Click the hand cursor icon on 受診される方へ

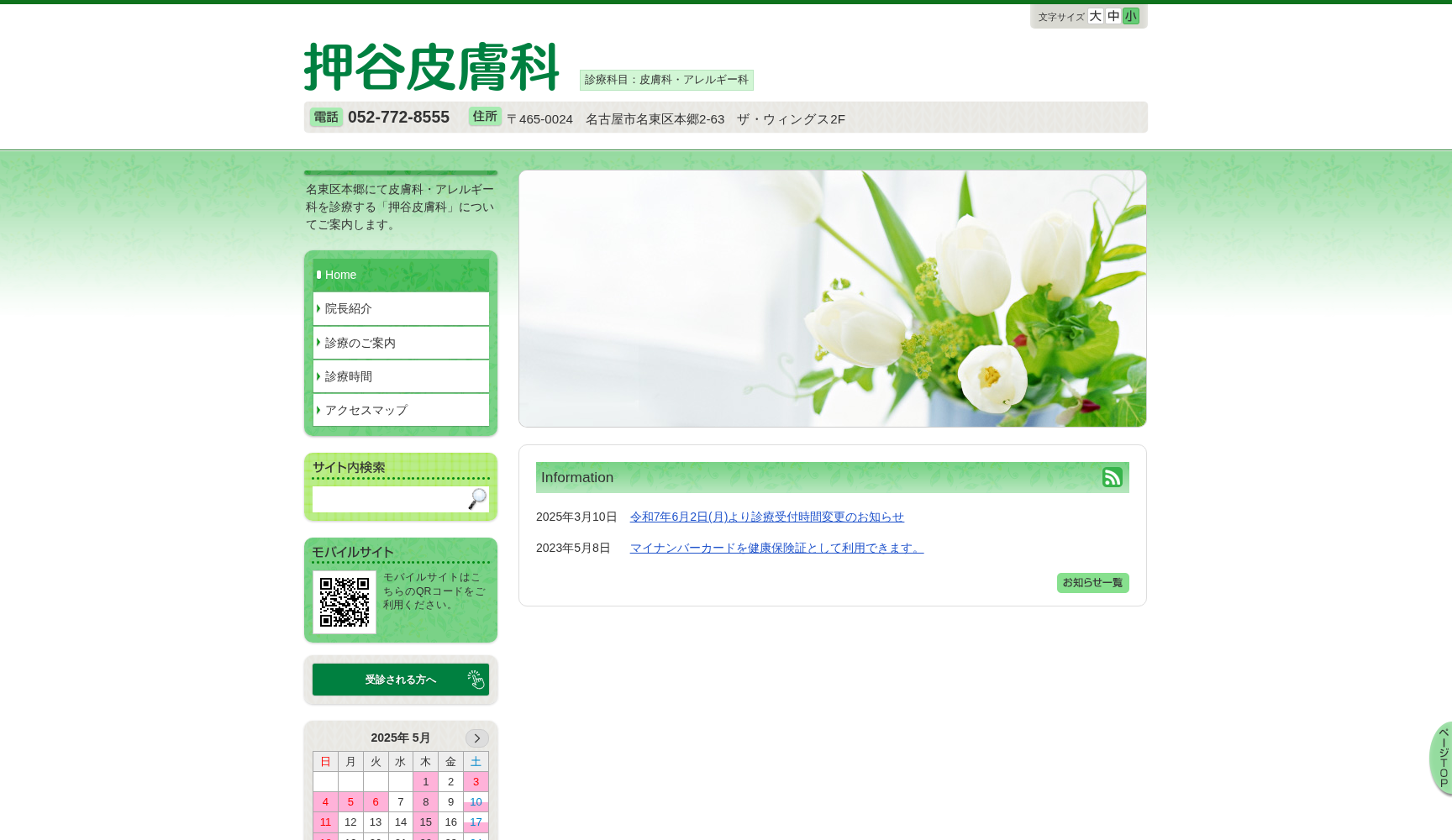tap(476, 680)
